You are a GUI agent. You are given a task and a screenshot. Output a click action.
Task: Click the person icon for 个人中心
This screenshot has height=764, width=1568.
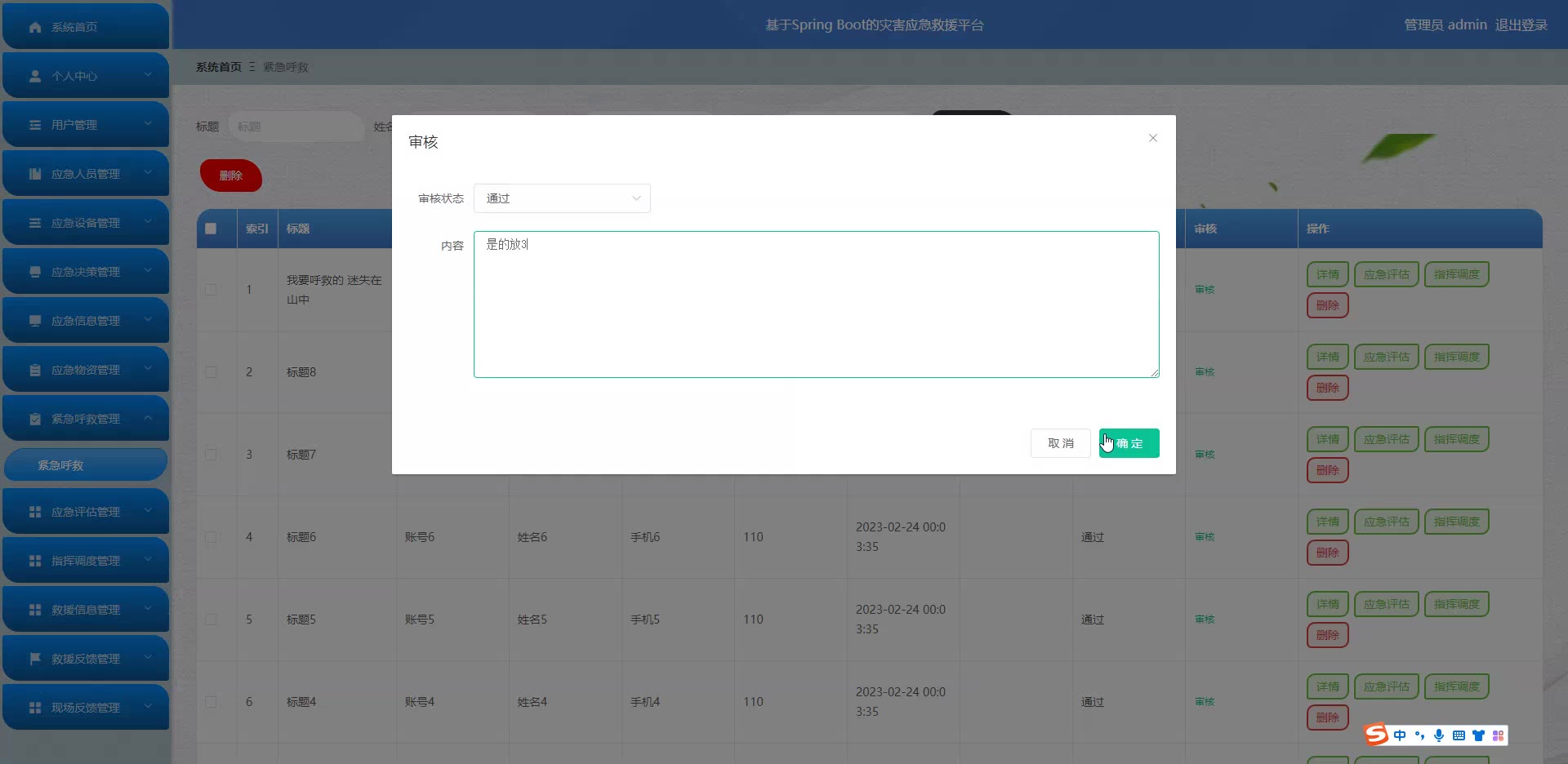coord(35,76)
